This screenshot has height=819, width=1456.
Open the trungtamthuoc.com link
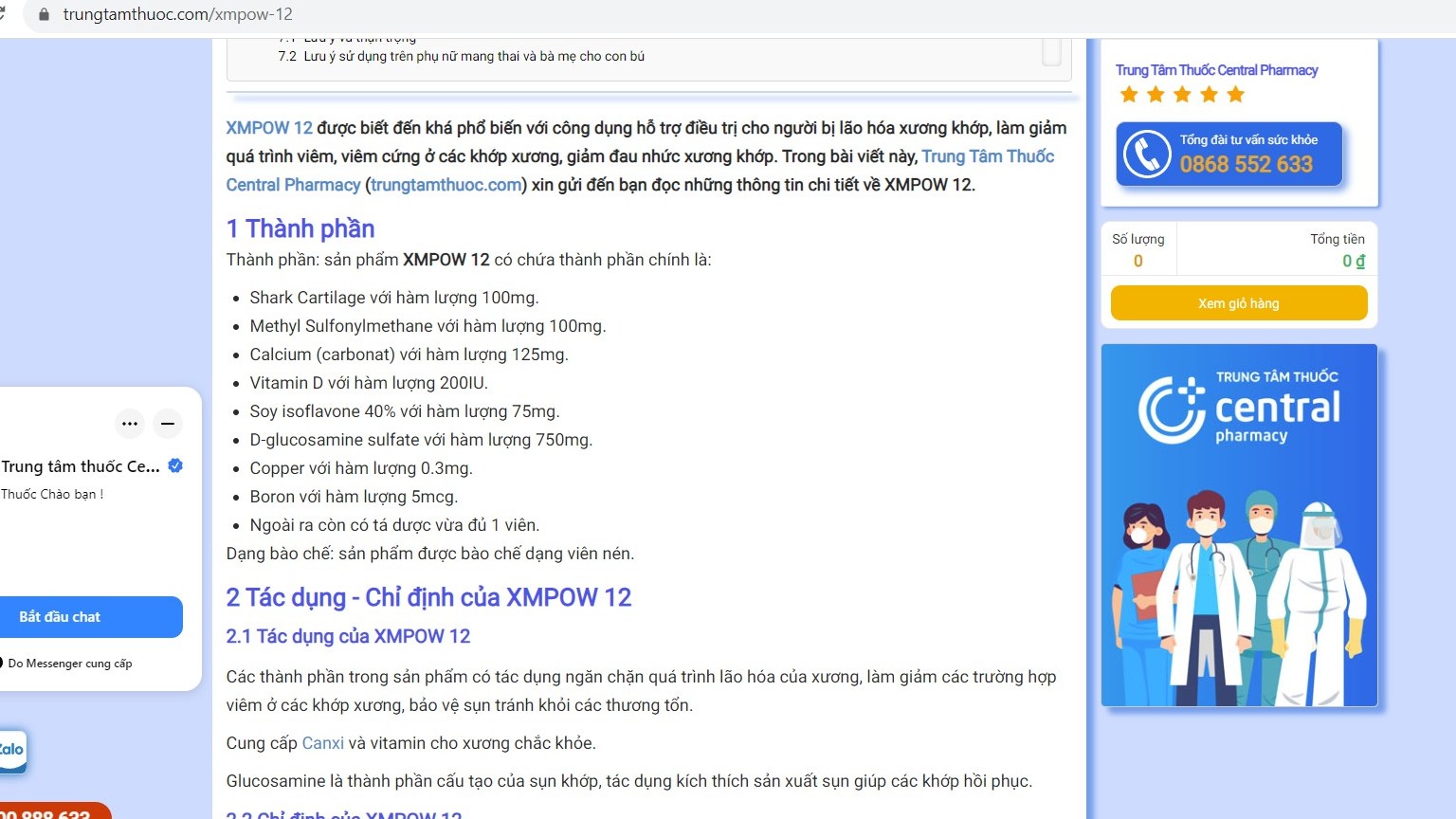coord(446,185)
